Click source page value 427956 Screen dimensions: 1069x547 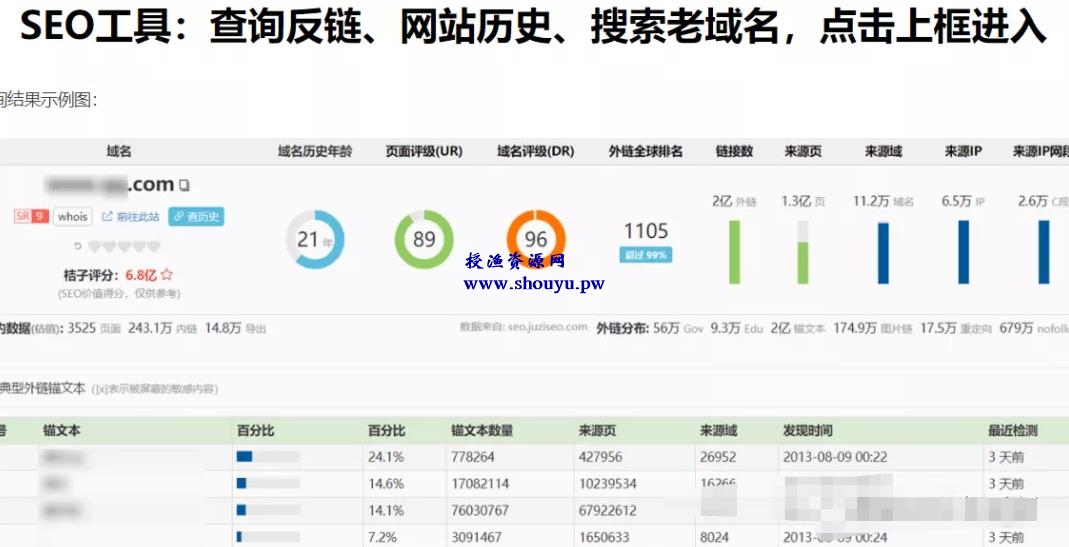click(601, 457)
